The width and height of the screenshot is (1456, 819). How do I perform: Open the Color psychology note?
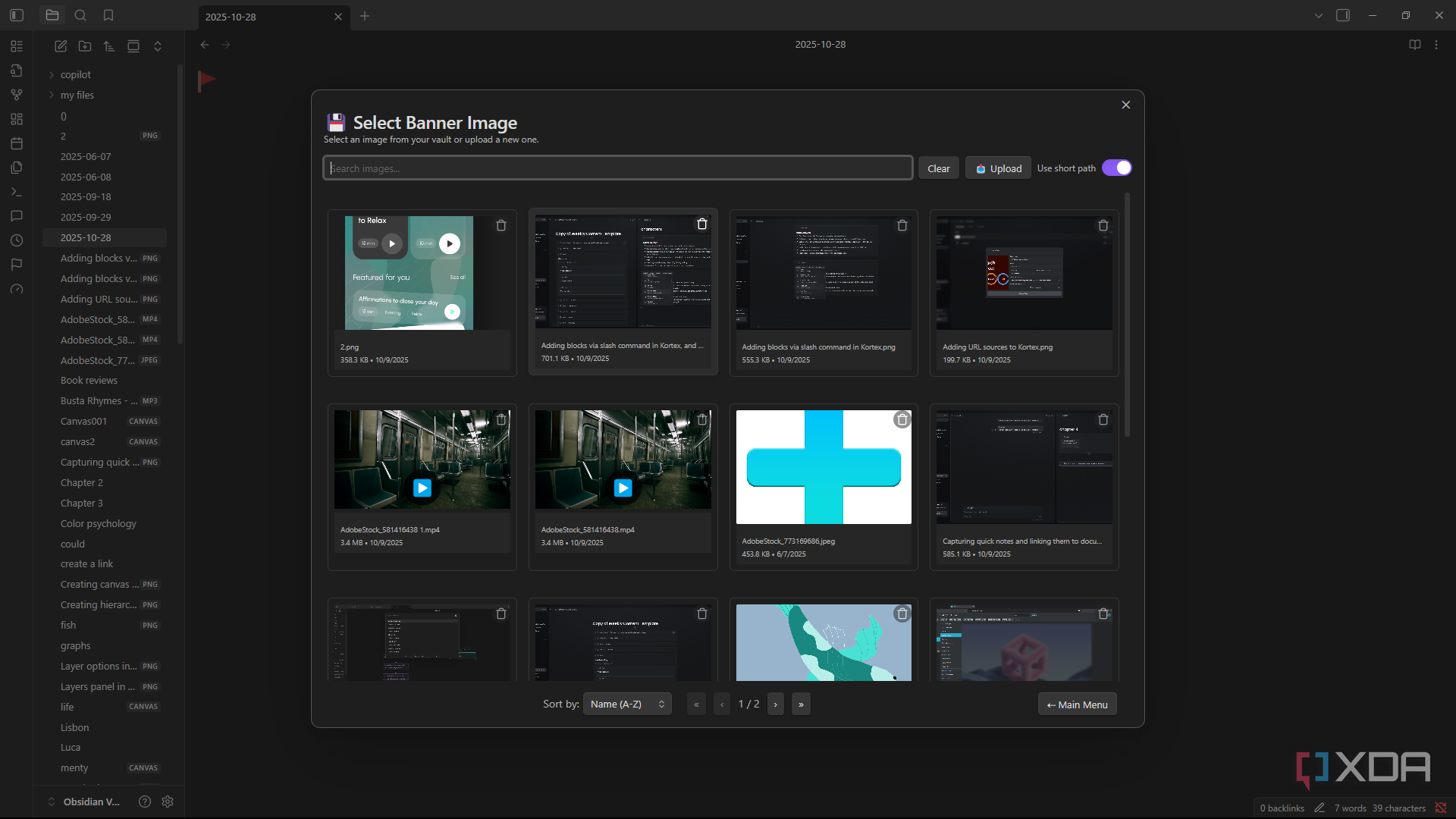[x=99, y=523]
